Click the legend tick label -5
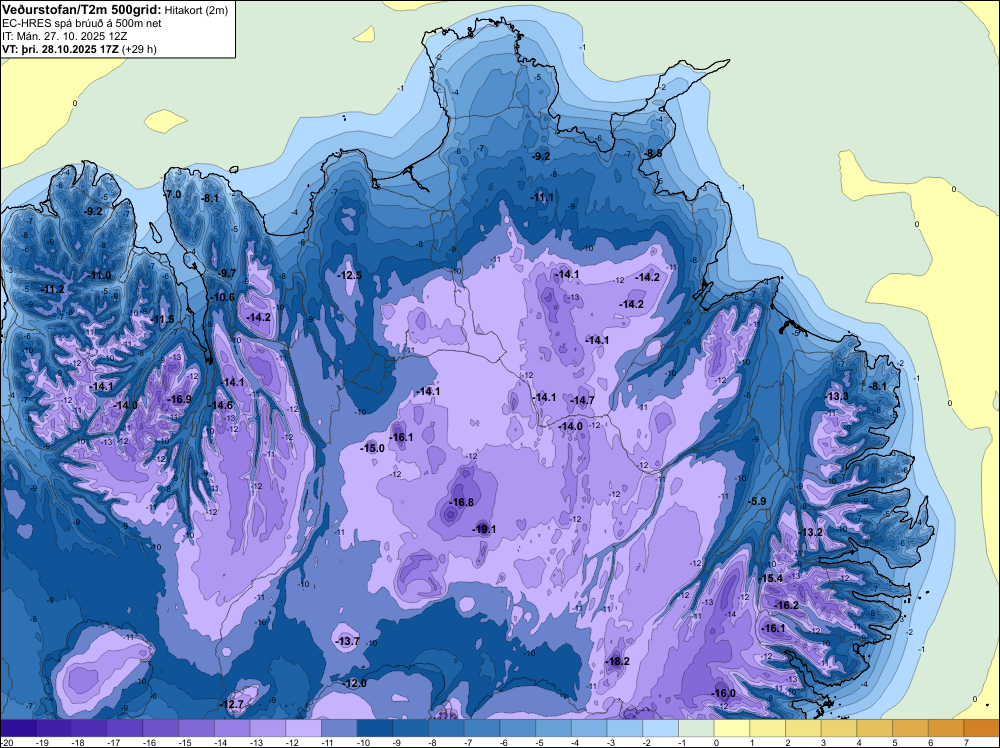Screen dimensions: 1000x748 click(538, 742)
